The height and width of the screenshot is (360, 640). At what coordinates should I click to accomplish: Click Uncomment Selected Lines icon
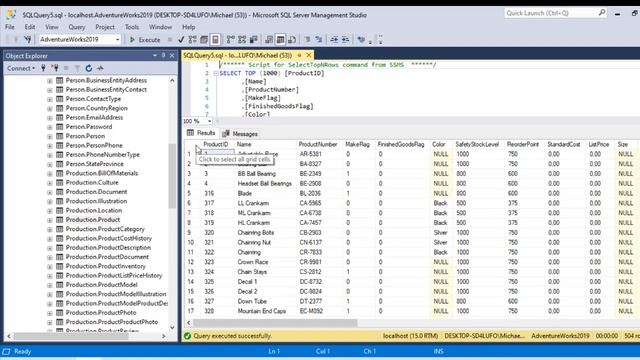tap(319, 40)
